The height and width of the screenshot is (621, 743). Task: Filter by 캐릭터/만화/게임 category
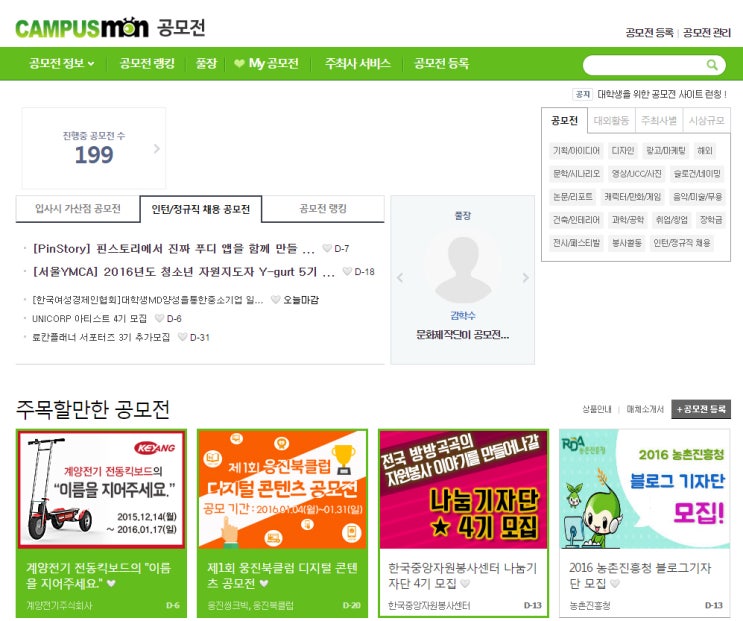633,197
